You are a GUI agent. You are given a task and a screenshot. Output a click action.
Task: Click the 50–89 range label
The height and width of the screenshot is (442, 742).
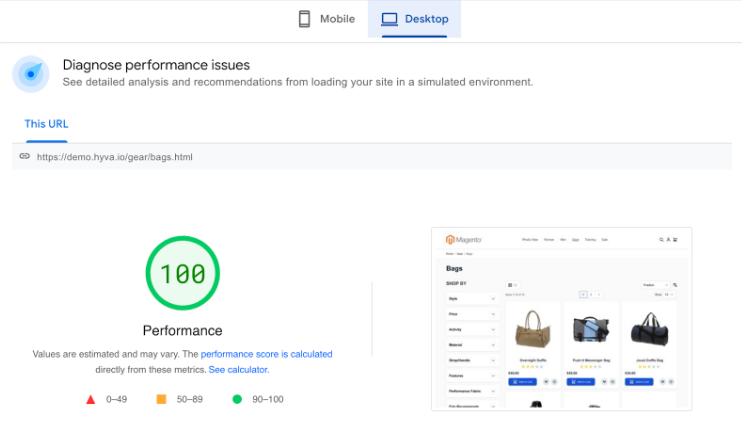190,399
